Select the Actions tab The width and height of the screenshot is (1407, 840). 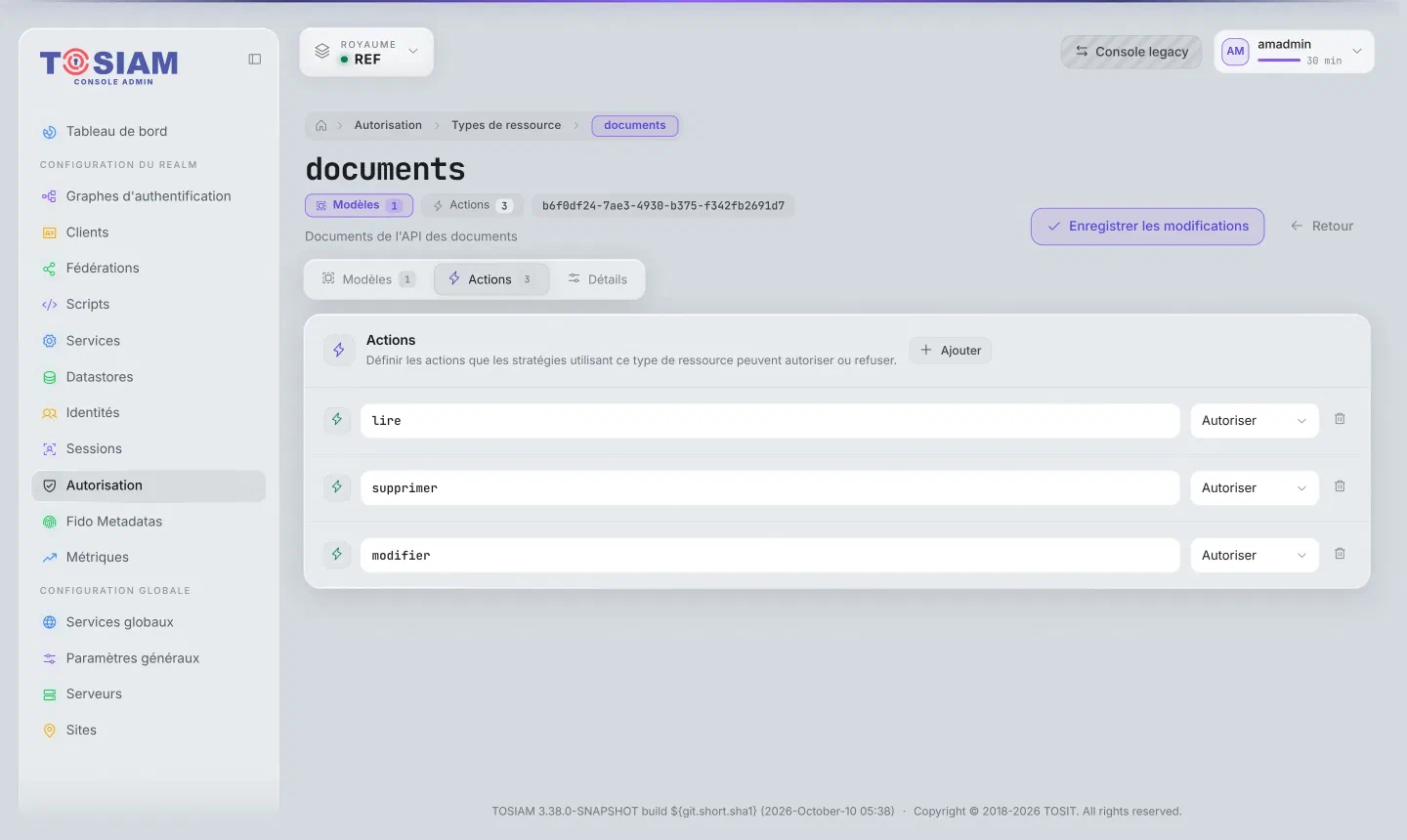490,279
